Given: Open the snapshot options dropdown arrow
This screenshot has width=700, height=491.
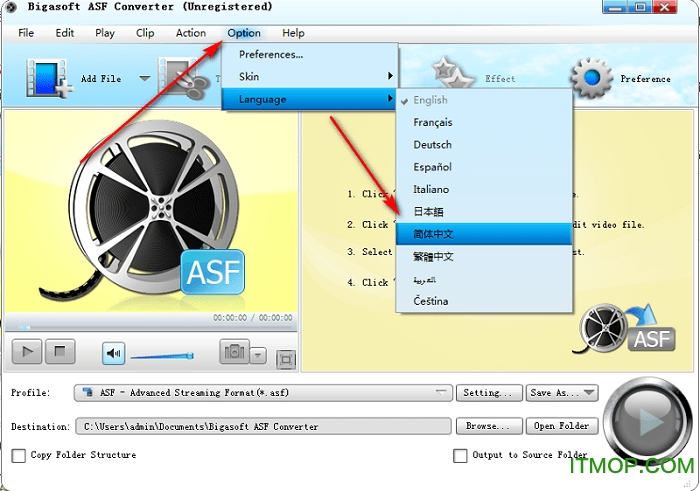Looking at the screenshot, I should coord(258,355).
